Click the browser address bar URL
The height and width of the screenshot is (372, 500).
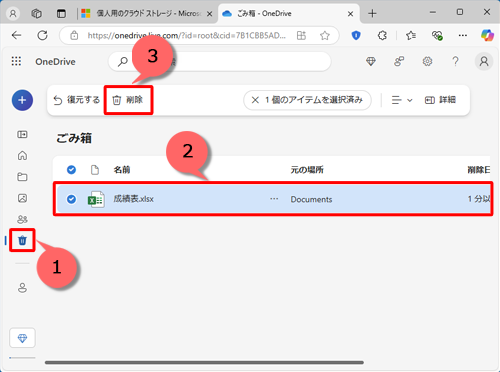[x=187, y=35]
